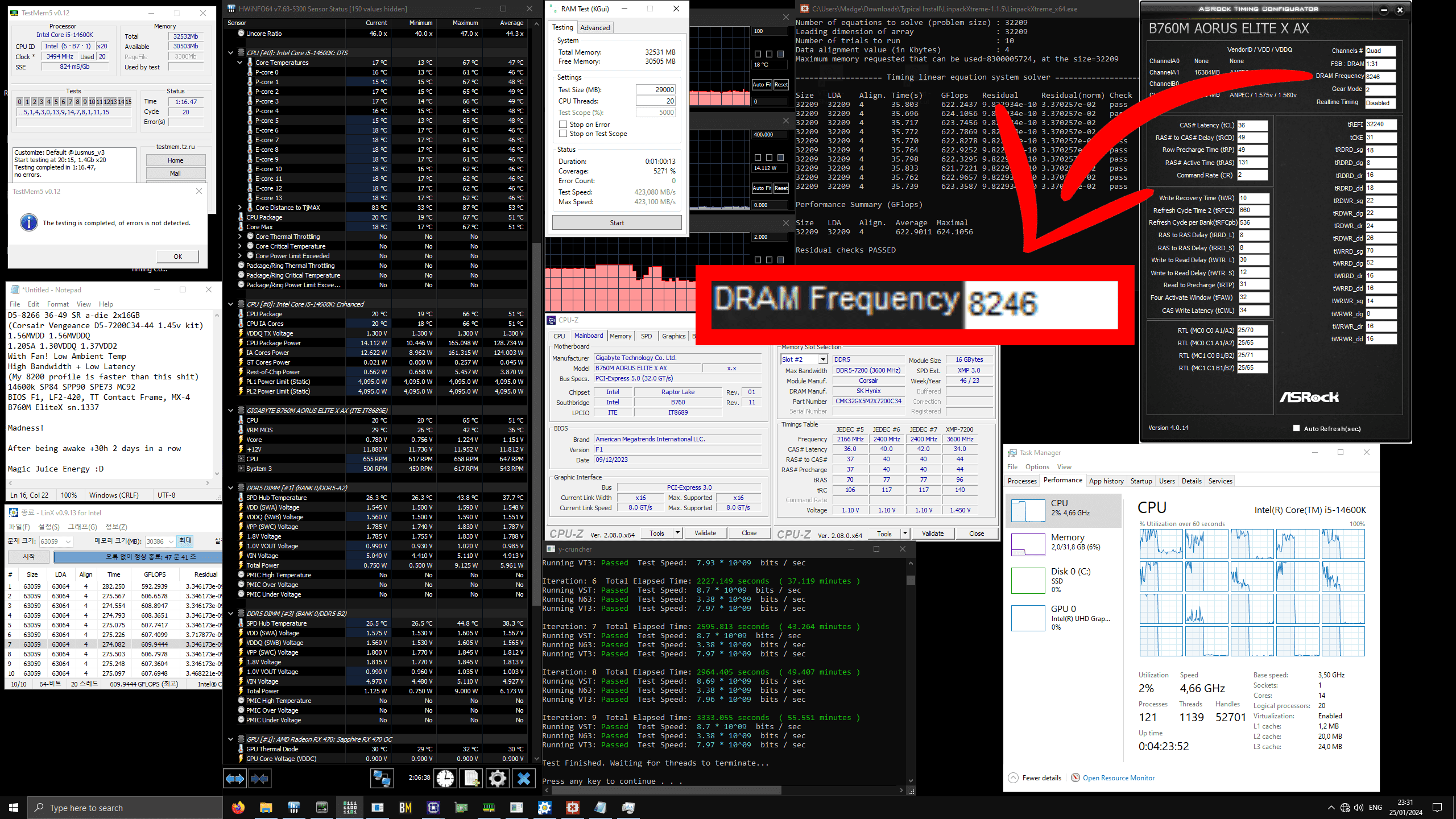Click Reset in the 14.112 W graph
The image size is (1456, 819).
[781, 188]
